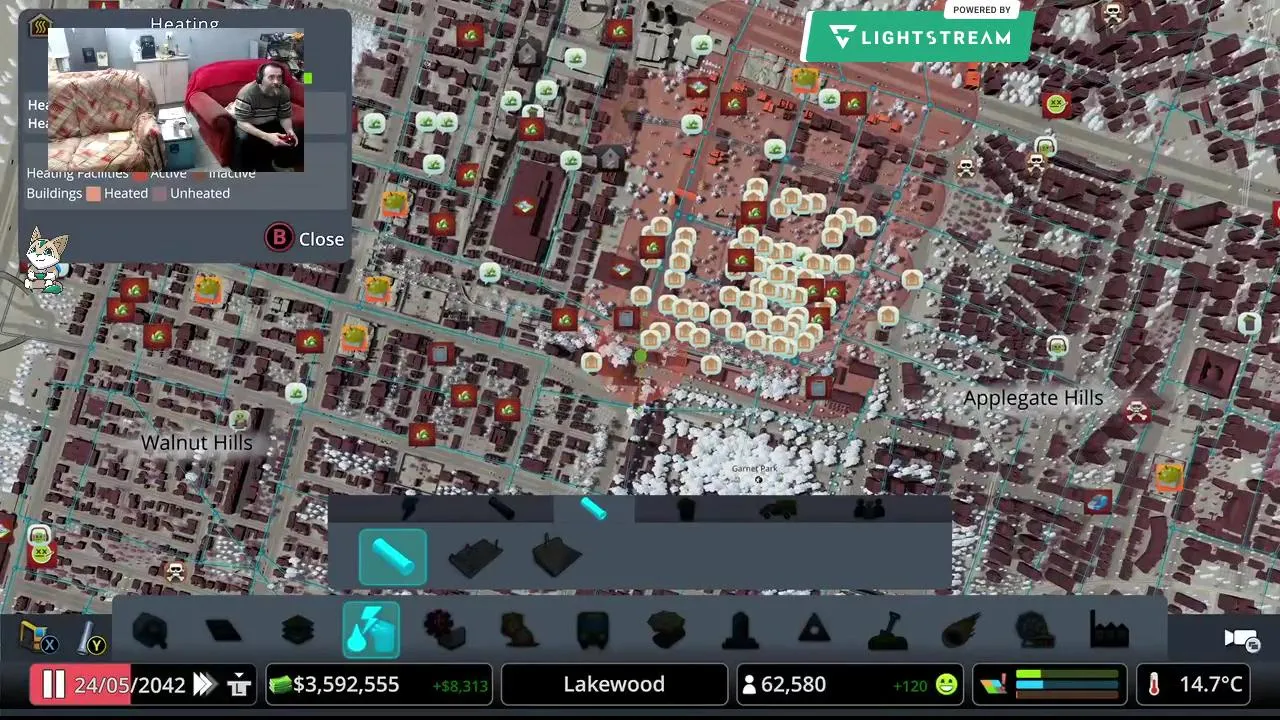
Task: Open the electricity pylon tab
Action: coord(409,508)
